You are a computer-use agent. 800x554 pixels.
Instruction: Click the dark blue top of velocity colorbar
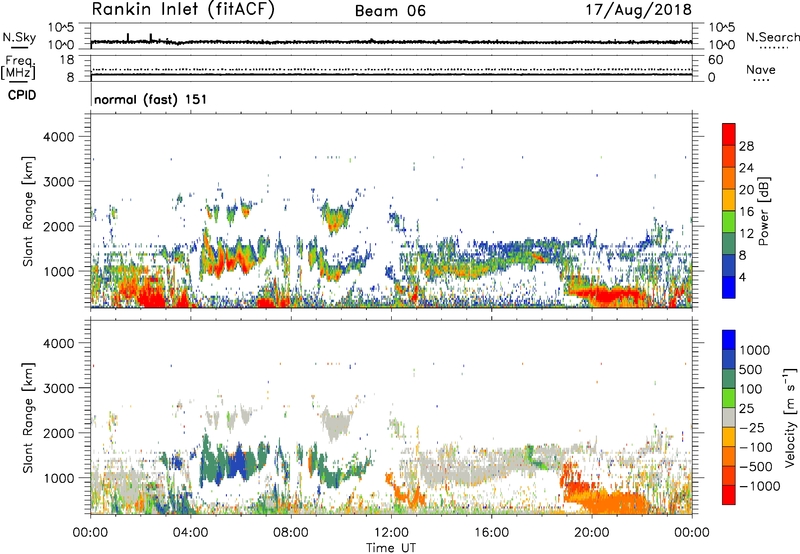(x=729, y=340)
